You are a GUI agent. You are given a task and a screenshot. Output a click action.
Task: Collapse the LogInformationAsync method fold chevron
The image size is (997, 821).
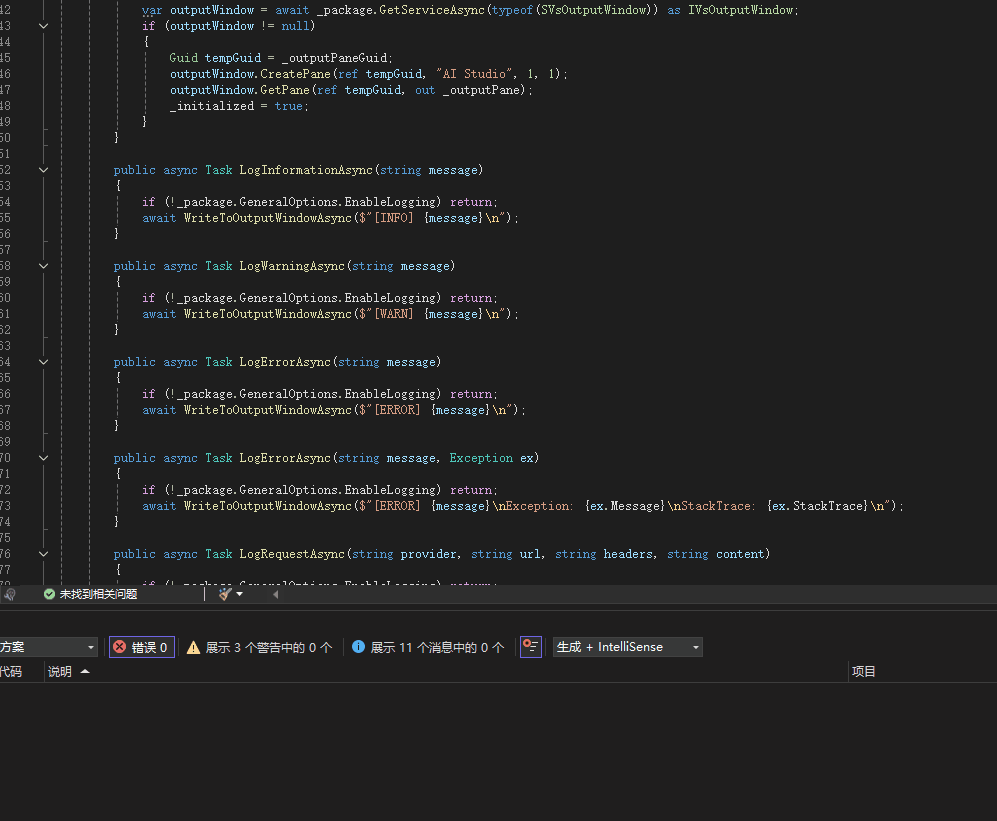click(42, 169)
